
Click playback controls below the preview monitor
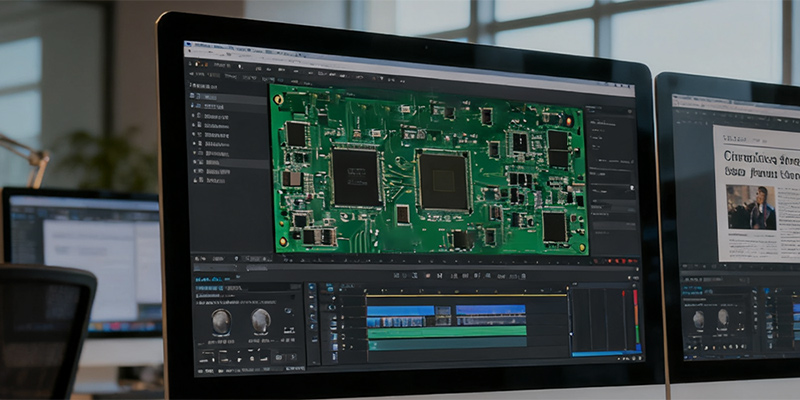pyautogui.click(x=428, y=274)
